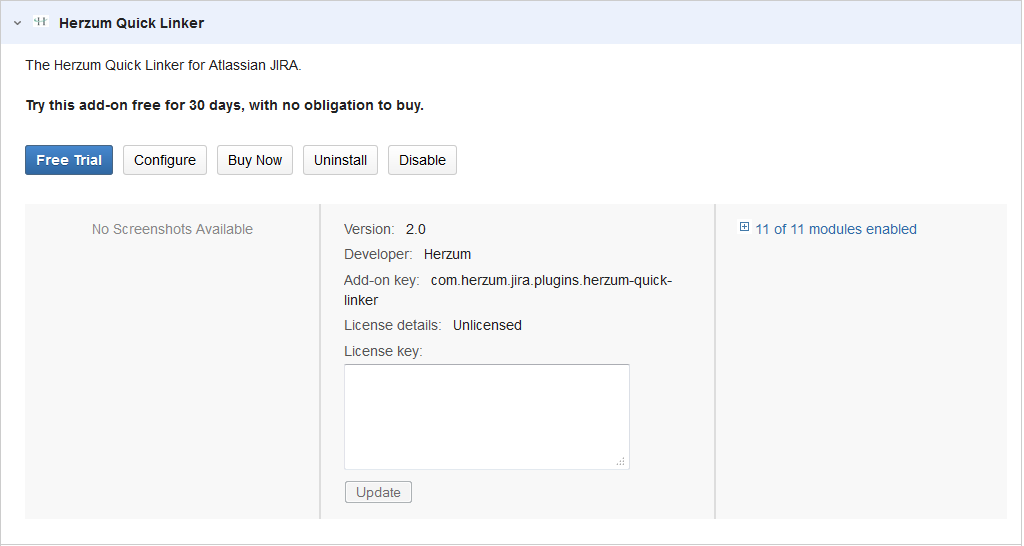Grab the License key box resize handle
Viewport: 1024px width, 546px height.
[x=620, y=461]
